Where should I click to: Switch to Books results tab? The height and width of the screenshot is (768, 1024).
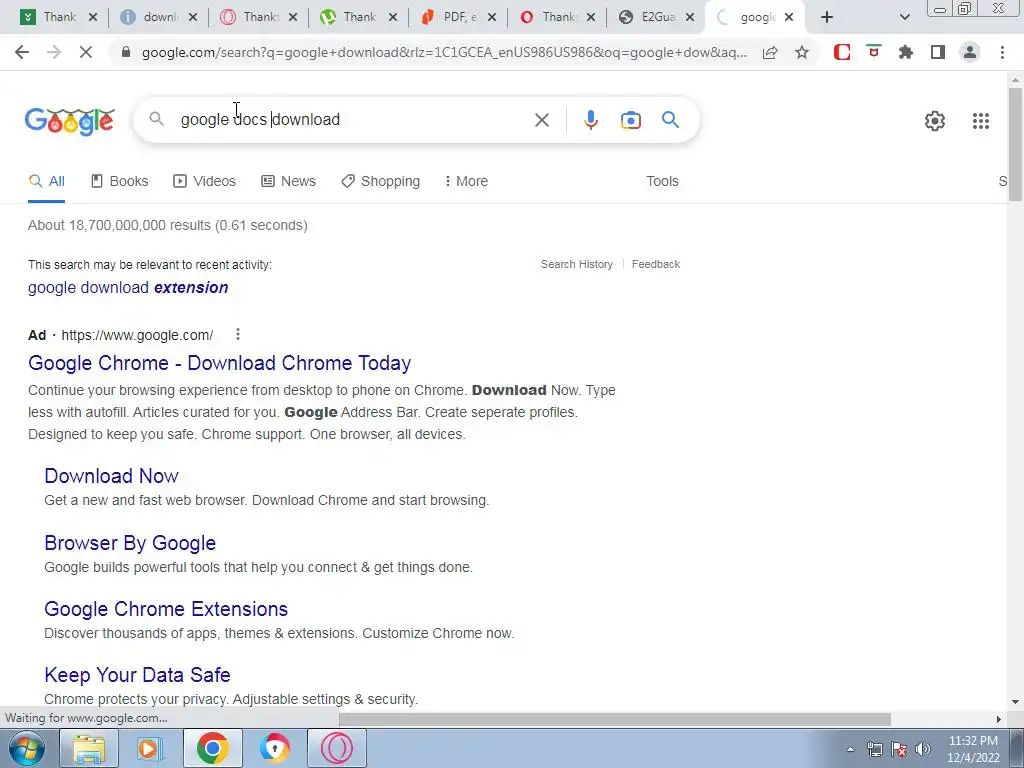point(120,181)
